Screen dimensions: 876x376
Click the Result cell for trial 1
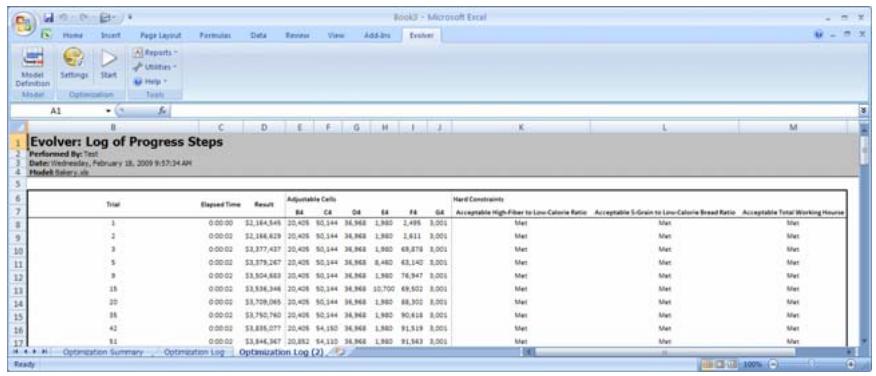point(264,222)
